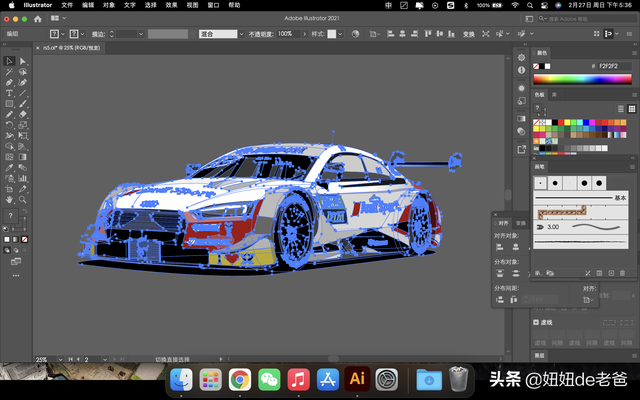This screenshot has width=640, height=400.
Task: Pick a color from the spectrum bar
Action: click(x=583, y=78)
